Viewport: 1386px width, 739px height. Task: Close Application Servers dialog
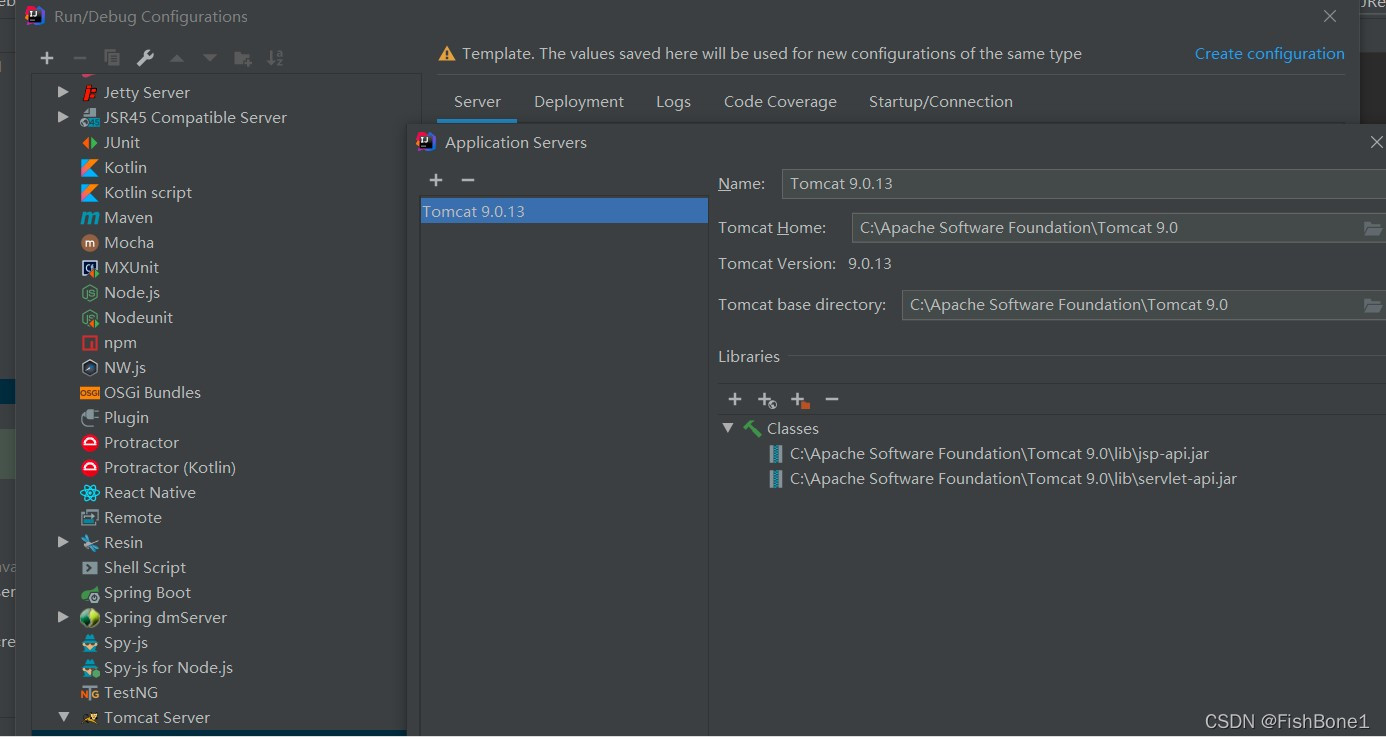[x=1376, y=143]
